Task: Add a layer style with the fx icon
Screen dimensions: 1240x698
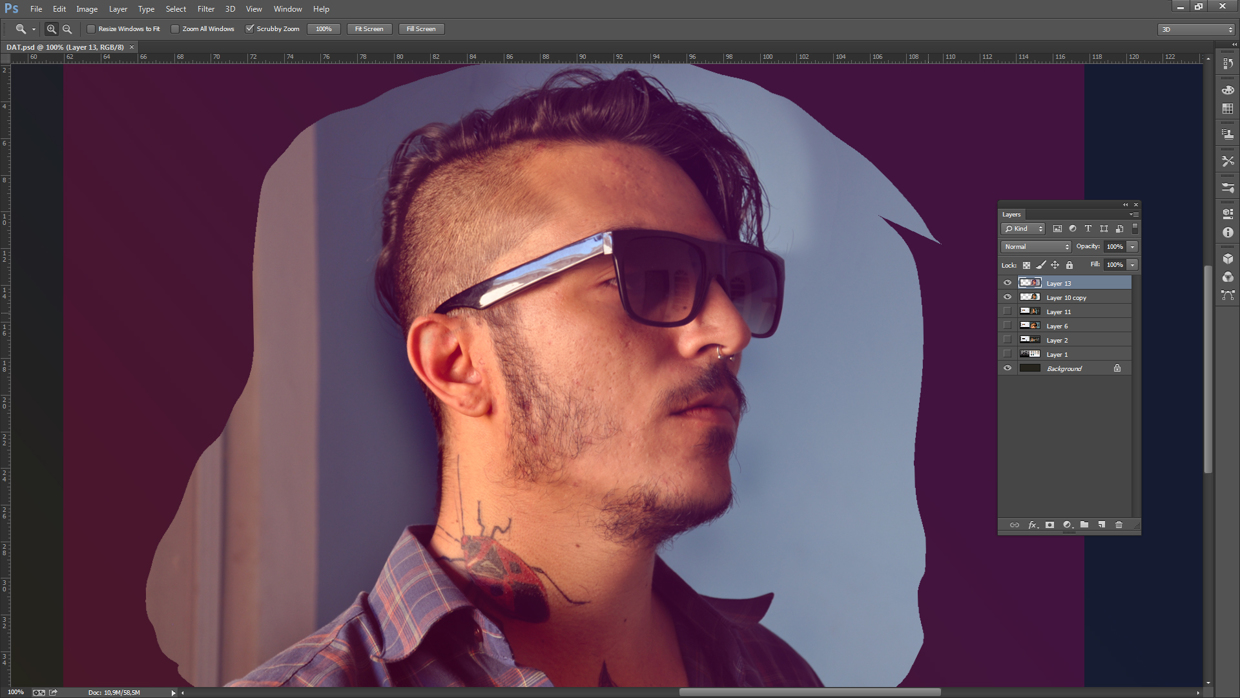Action: click(x=1031, y=524)
